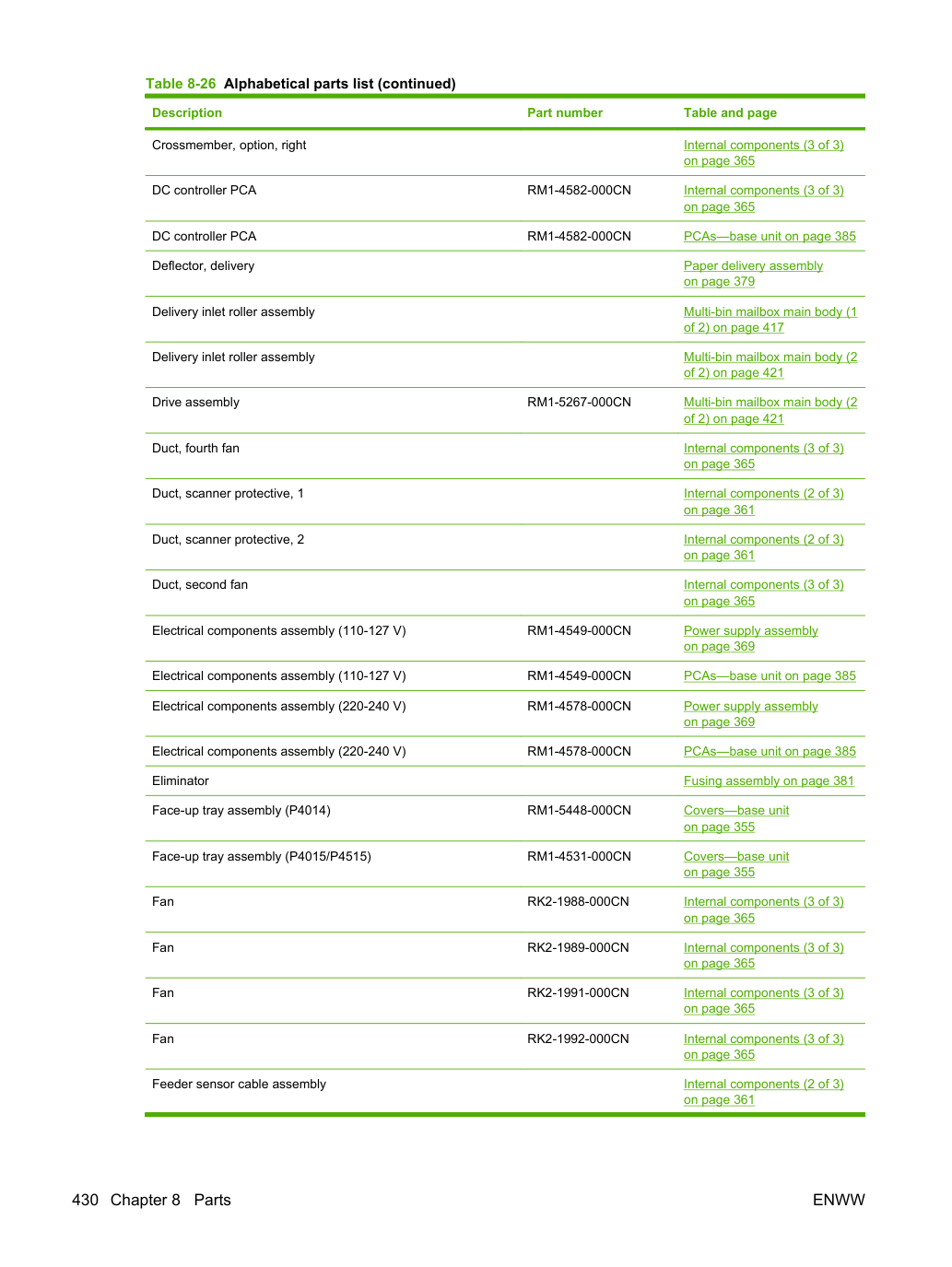Open Covers—base unit link for P4014 tray
This screenshot has height=1267, width=952.
point(736,818)
